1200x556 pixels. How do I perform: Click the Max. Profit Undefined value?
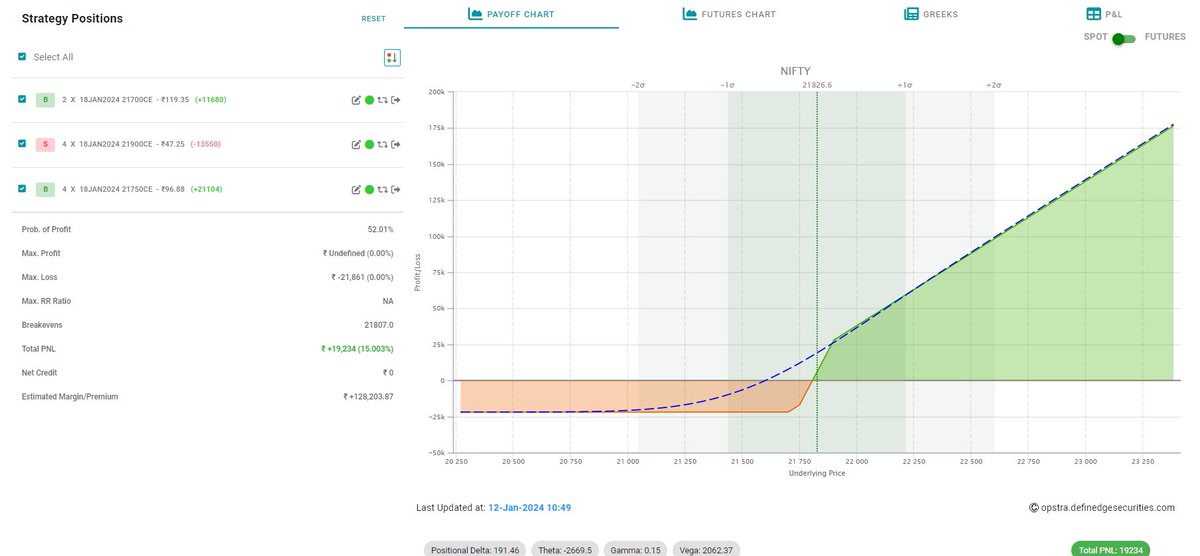(x=358, y=253)
